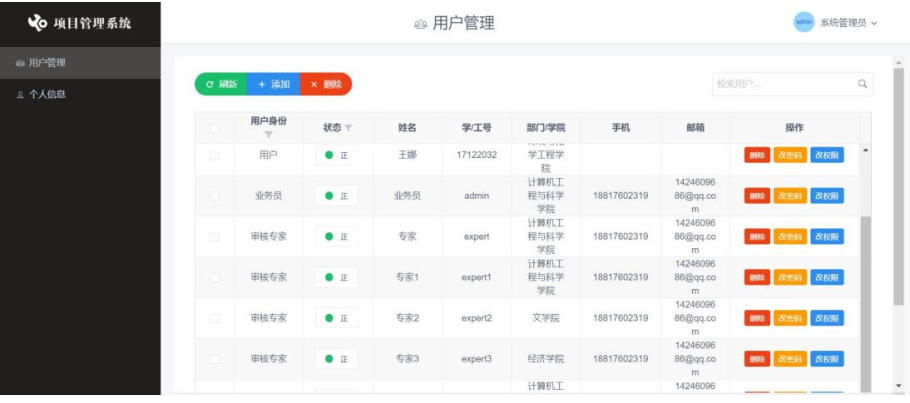Toggle the status switch for the expert3 row
The height and width of the screenshot is (403, 910).
click(x=337, y=359)
